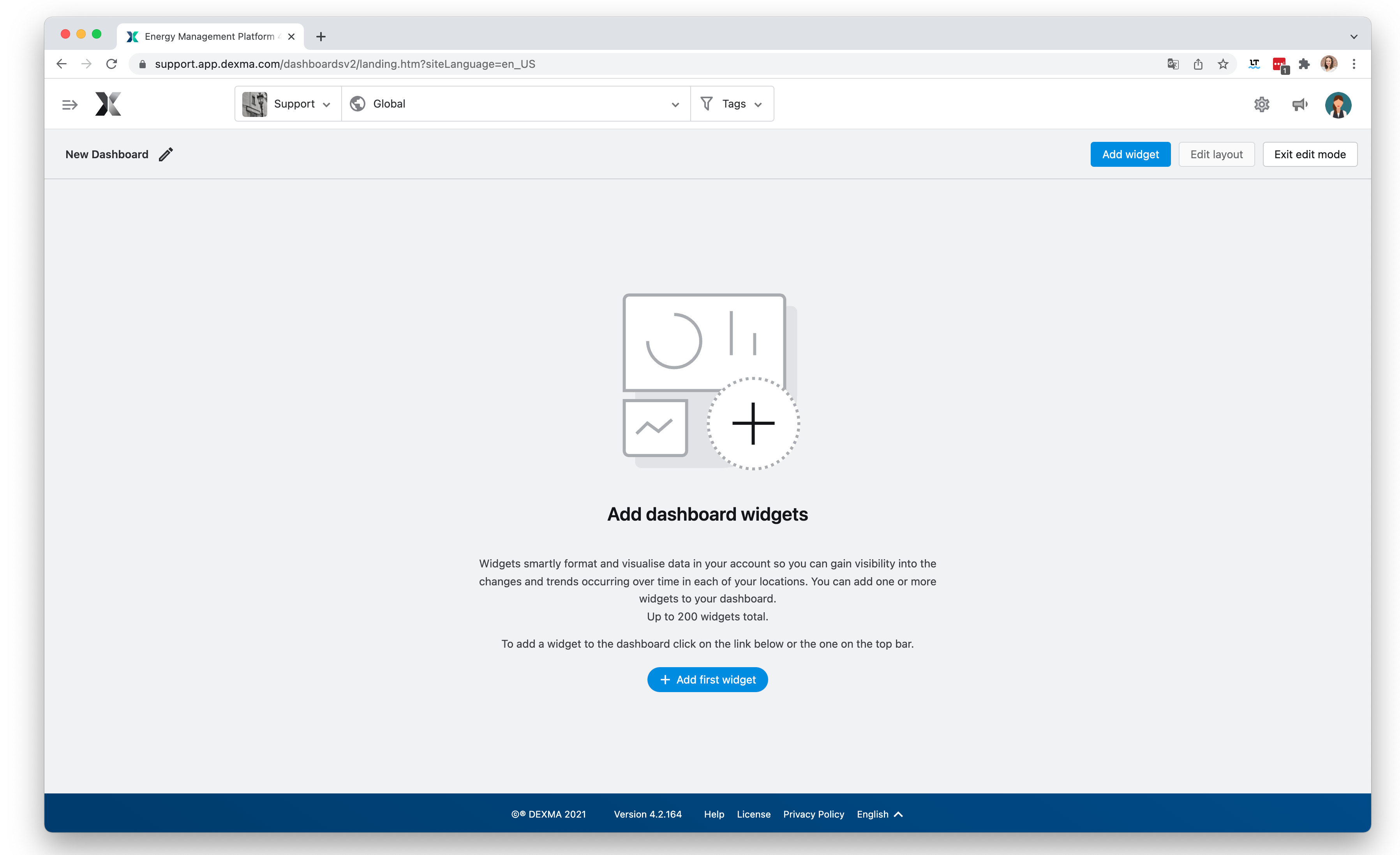Open the user profile avatar menu

(1338, 104)
